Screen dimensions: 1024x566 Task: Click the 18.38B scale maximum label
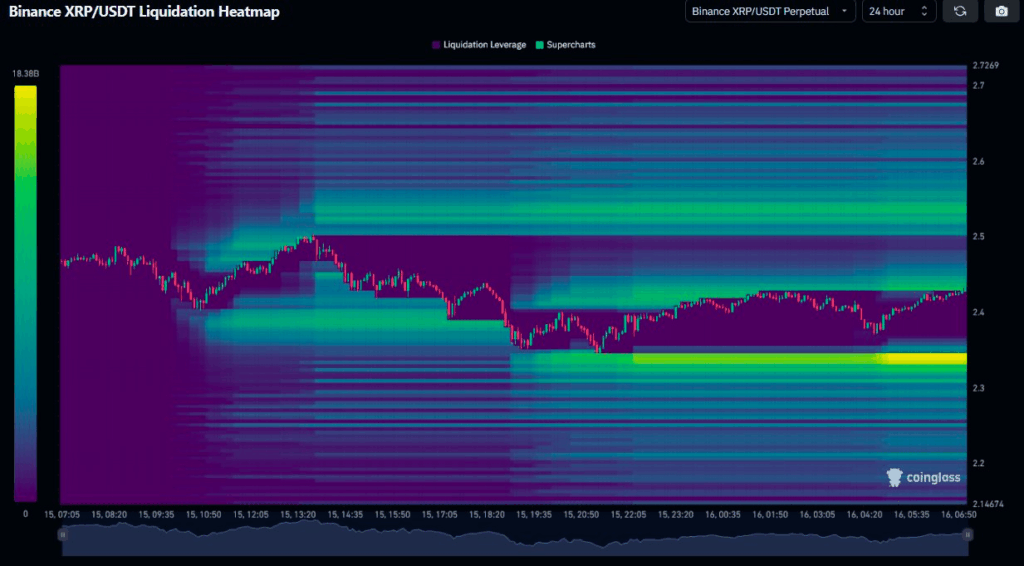[x=25, y=74]
